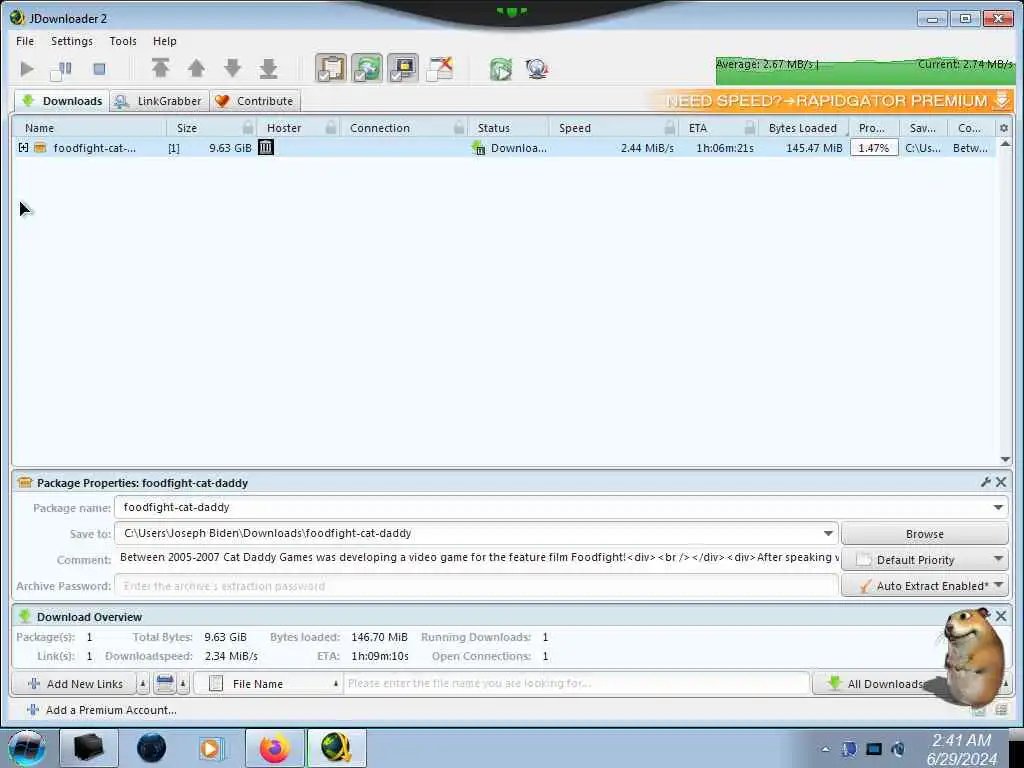Check for updates using the globe toolbar icon
This screenshot has height=768, width=1024.
pos(537,69)
